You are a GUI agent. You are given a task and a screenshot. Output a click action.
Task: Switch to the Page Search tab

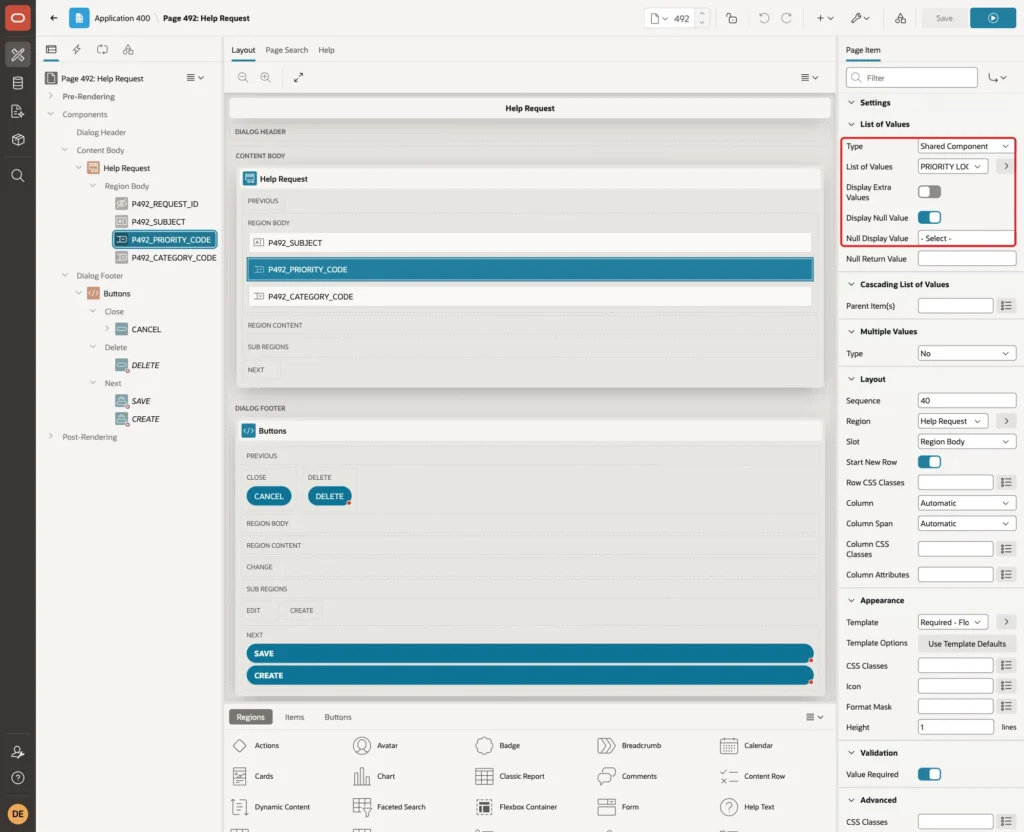click(x=286, y=50)
